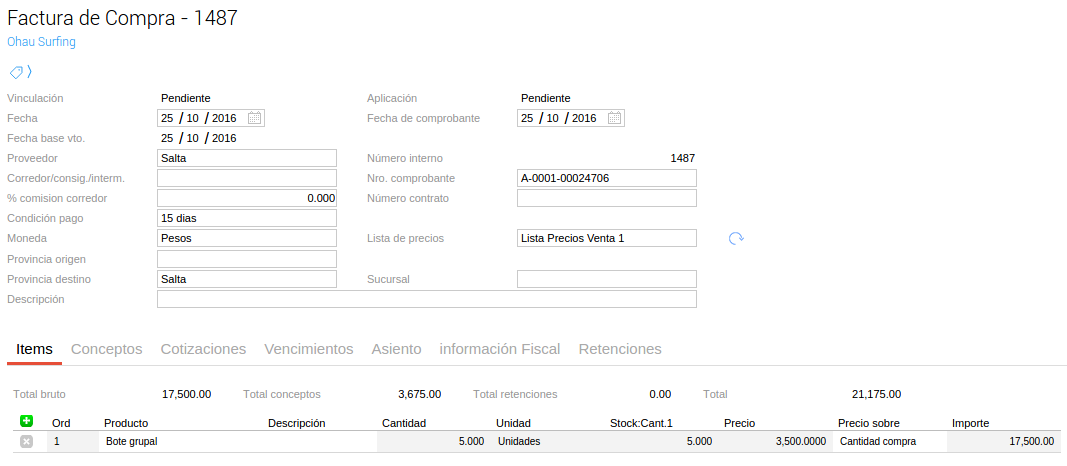Image resolution: width=1067 pixels, height=466 pixels.
Task: Show the Asiento tab
Action: pos(396,349)
